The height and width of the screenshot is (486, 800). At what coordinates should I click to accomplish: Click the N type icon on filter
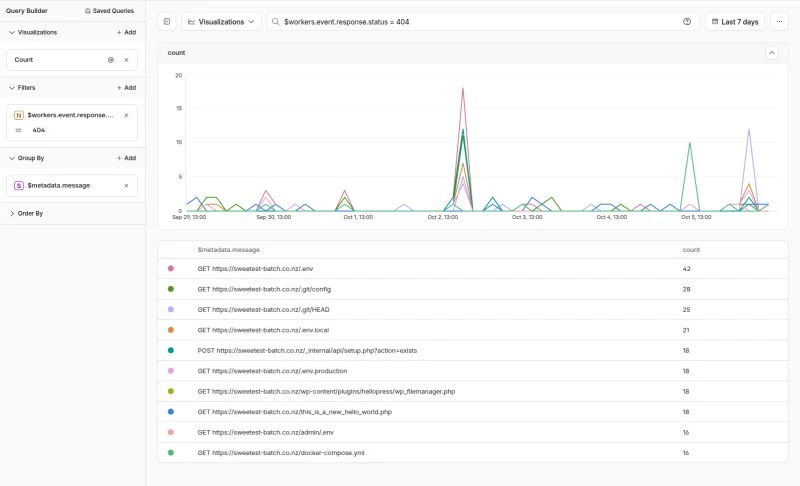click(x=19, y=115)
